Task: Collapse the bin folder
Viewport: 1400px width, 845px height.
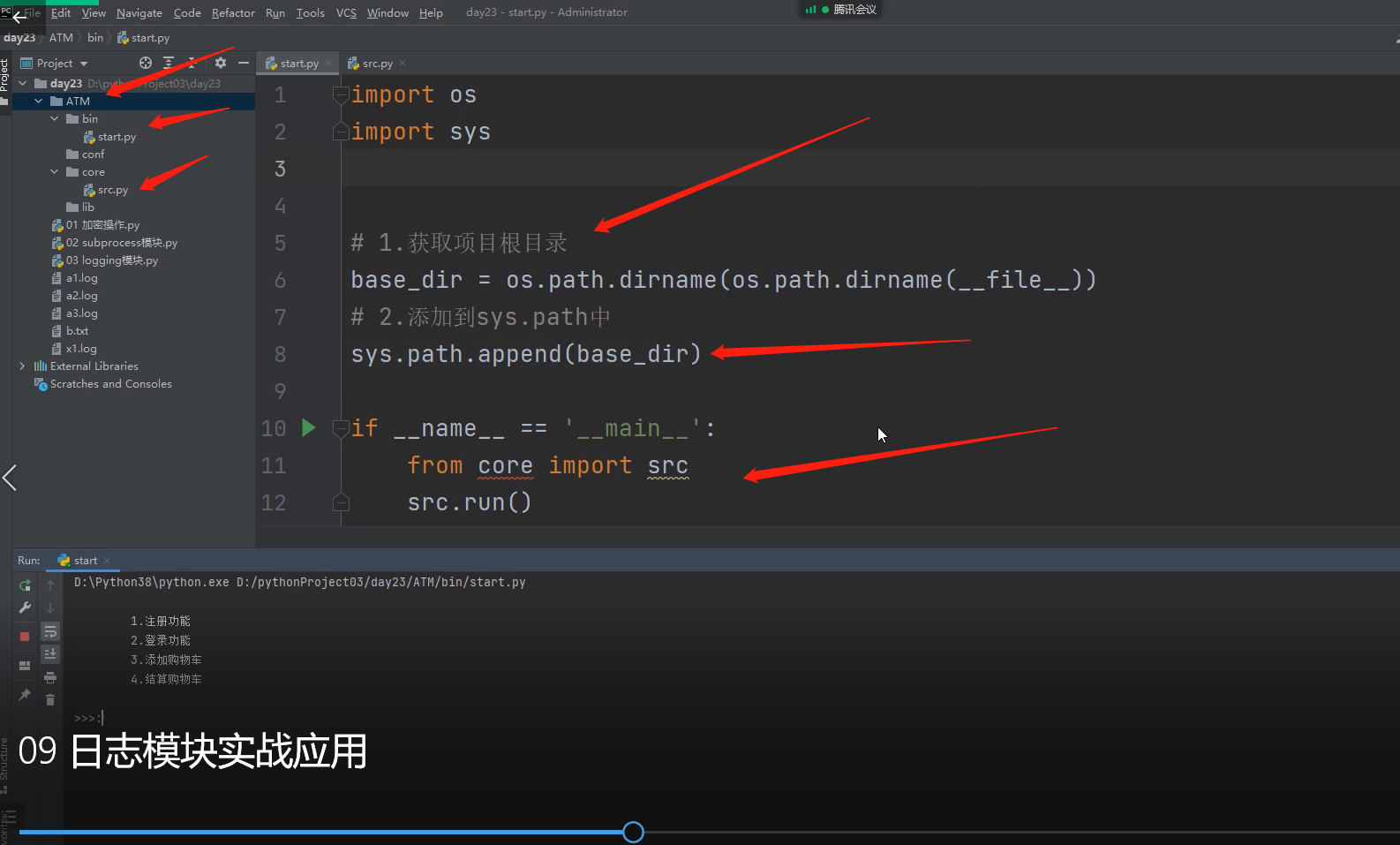Action: 55,118
